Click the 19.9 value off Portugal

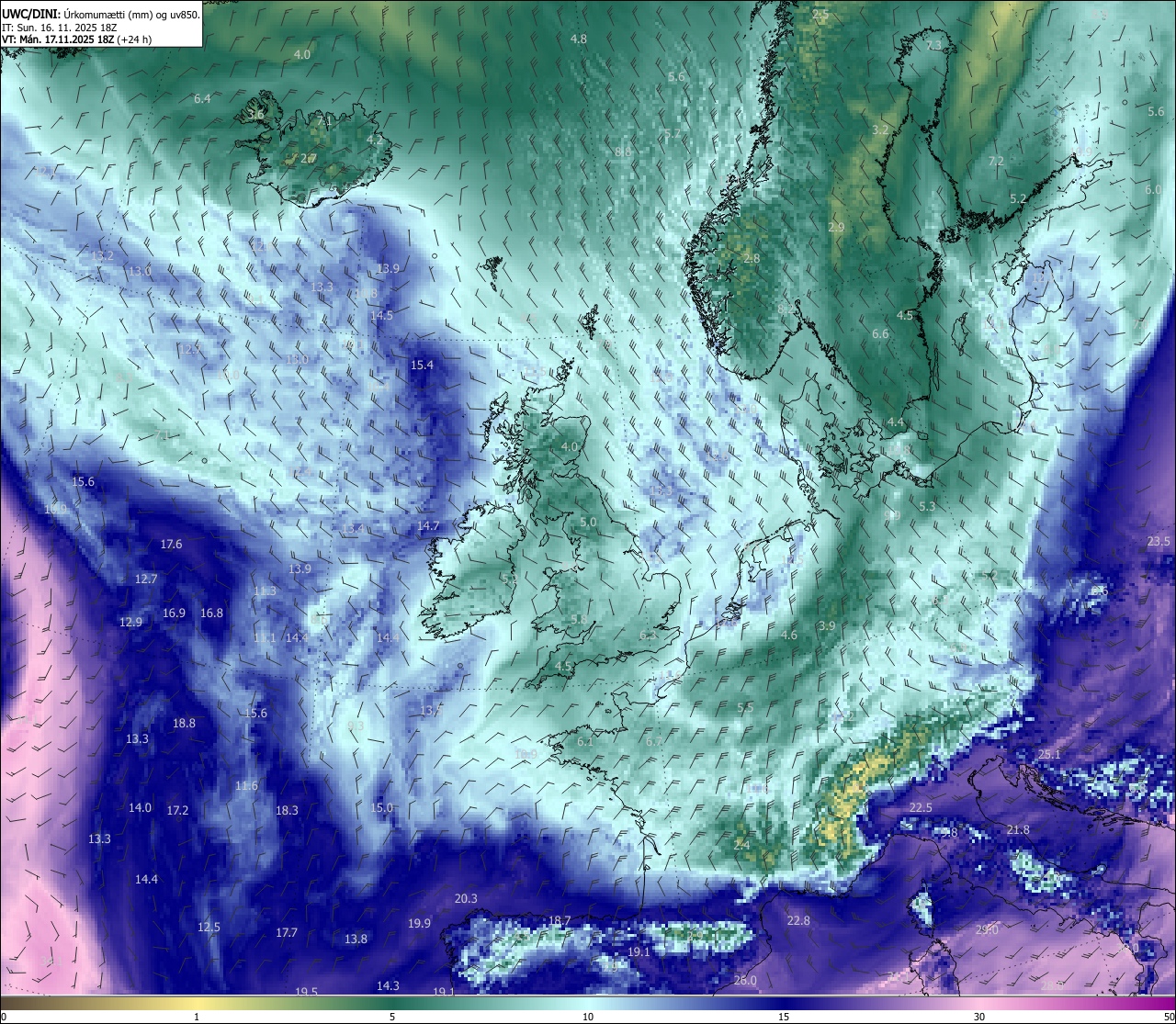pyautogui.click(x=419, y=923)
